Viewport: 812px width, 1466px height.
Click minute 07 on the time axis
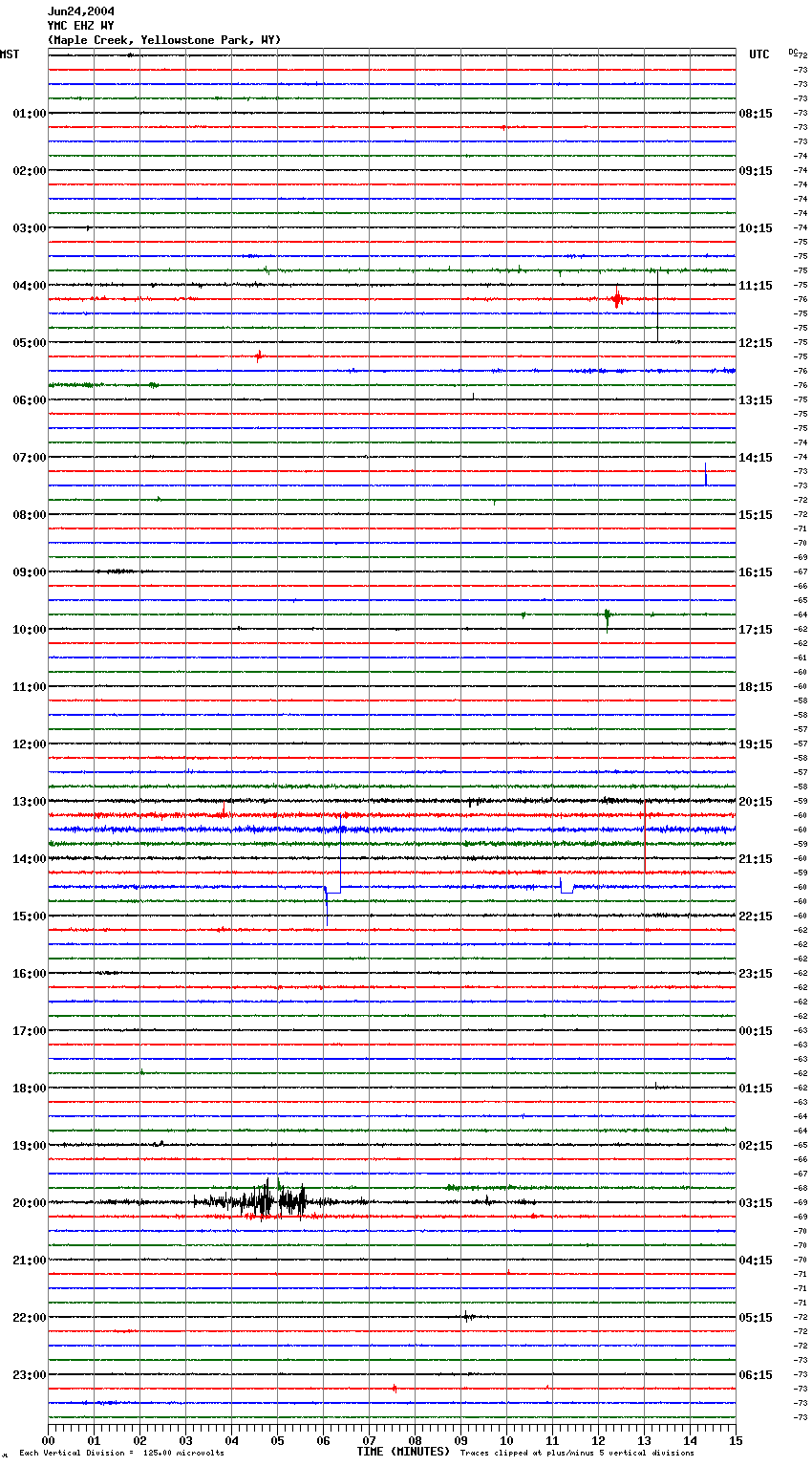point(370,1440)
